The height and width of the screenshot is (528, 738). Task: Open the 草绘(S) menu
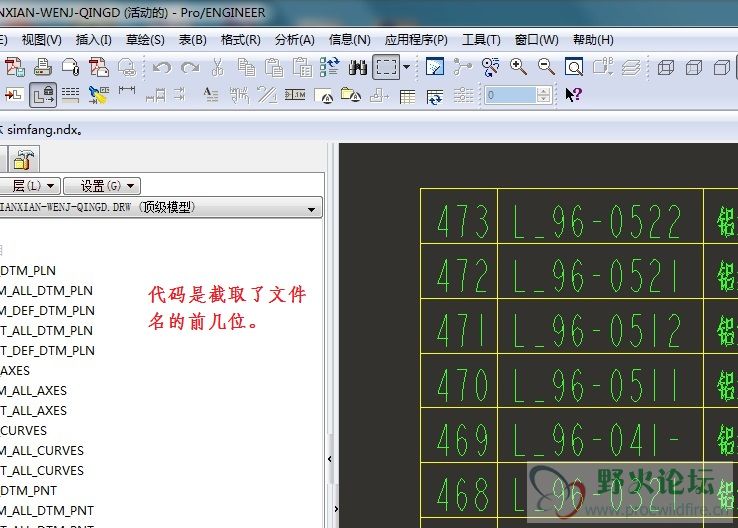(145, 40)
